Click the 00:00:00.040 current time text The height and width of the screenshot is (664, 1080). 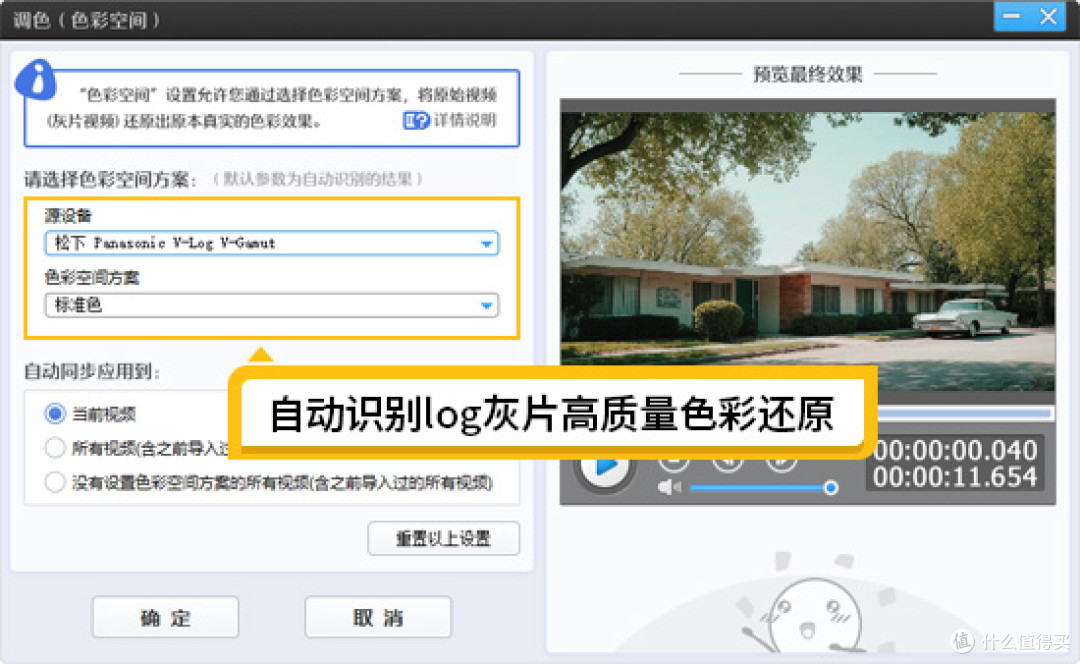click(955, 450)
